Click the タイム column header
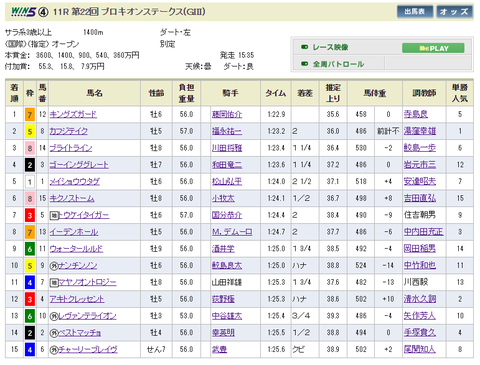Image resolution: width=480 pixels, height=365 pixels. pyautogui.click(x=276, y=93)
